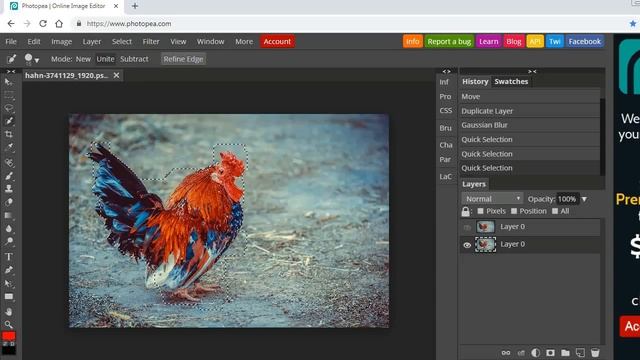Open layer effects eff icon
Screen dimensions: 640x360
pyautogui.click(x=521, y=353)
